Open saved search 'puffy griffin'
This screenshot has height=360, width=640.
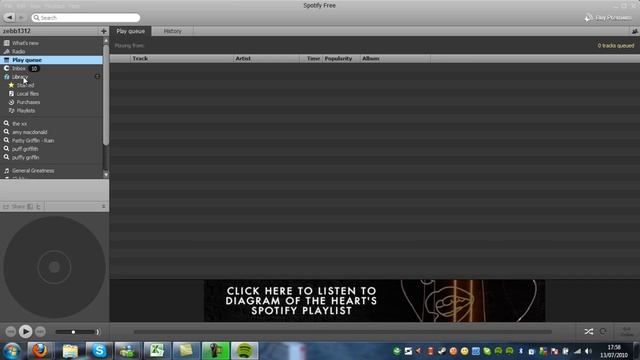[x=25, y=157]
